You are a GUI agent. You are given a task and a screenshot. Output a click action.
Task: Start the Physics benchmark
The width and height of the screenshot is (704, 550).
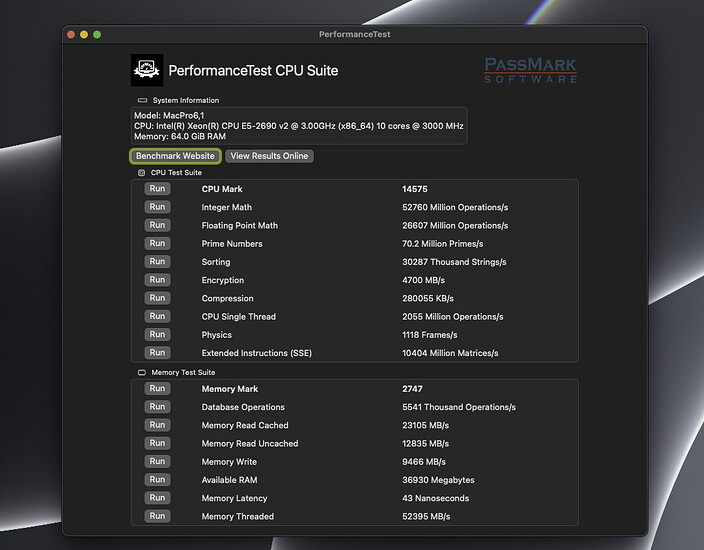click(157, 334)
